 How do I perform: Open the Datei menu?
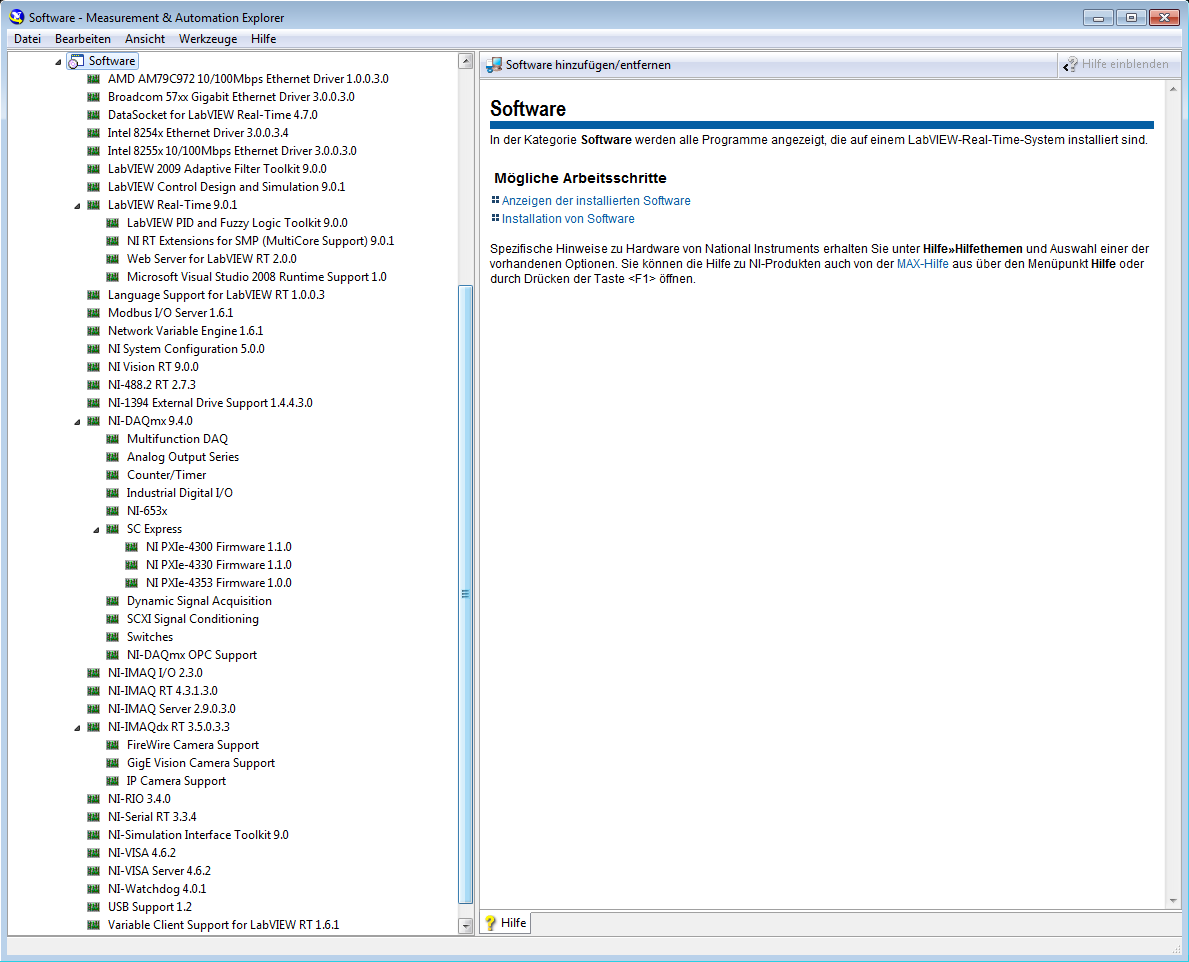pyautogui.click(x=27, y=39)
